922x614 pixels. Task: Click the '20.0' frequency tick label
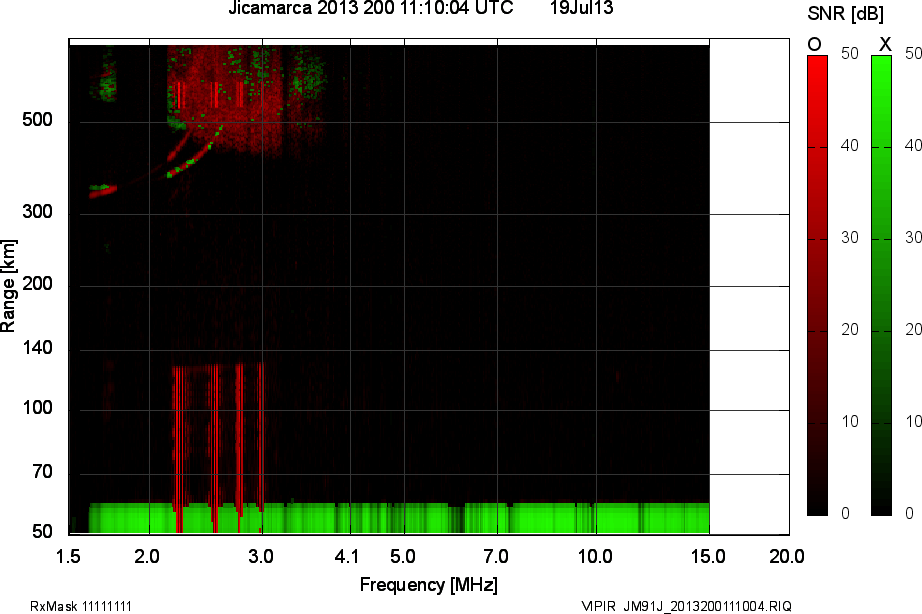click(x=787, y=556)
